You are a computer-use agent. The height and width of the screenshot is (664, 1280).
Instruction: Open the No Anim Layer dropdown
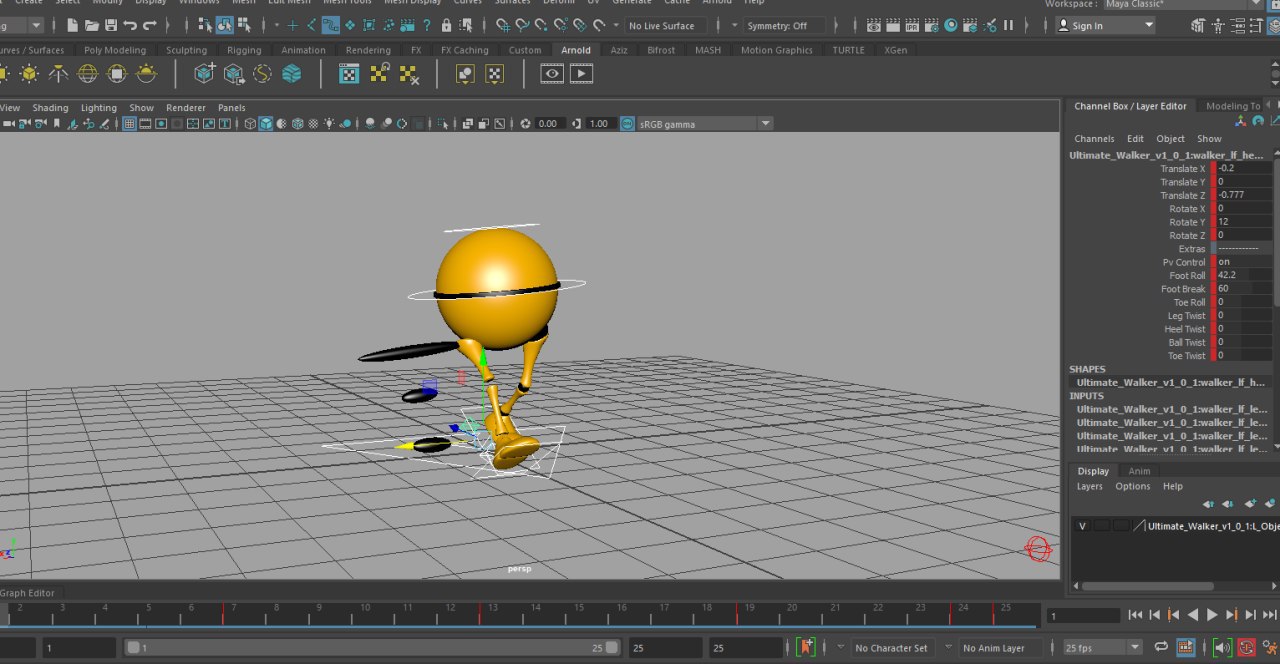tap(1000, 647)
